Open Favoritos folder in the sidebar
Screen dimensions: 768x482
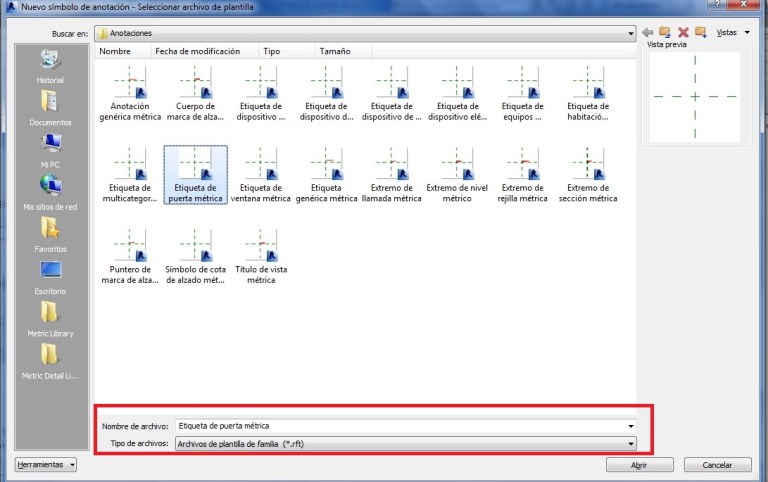click(x=50, y=235)
